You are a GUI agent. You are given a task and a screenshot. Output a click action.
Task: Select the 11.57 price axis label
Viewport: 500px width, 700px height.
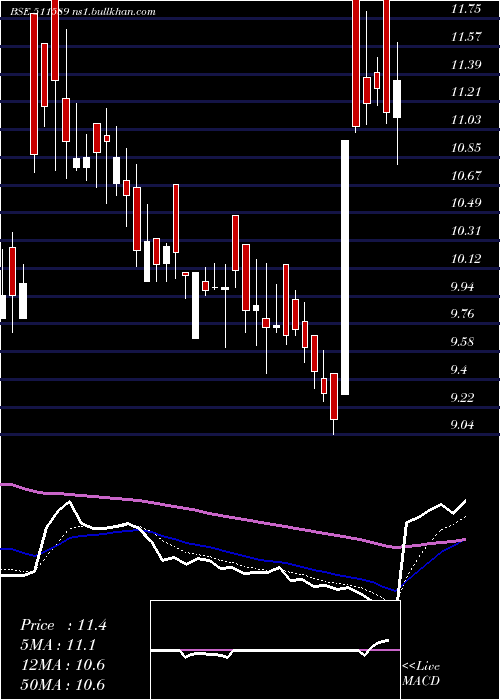tap(466, 37)
